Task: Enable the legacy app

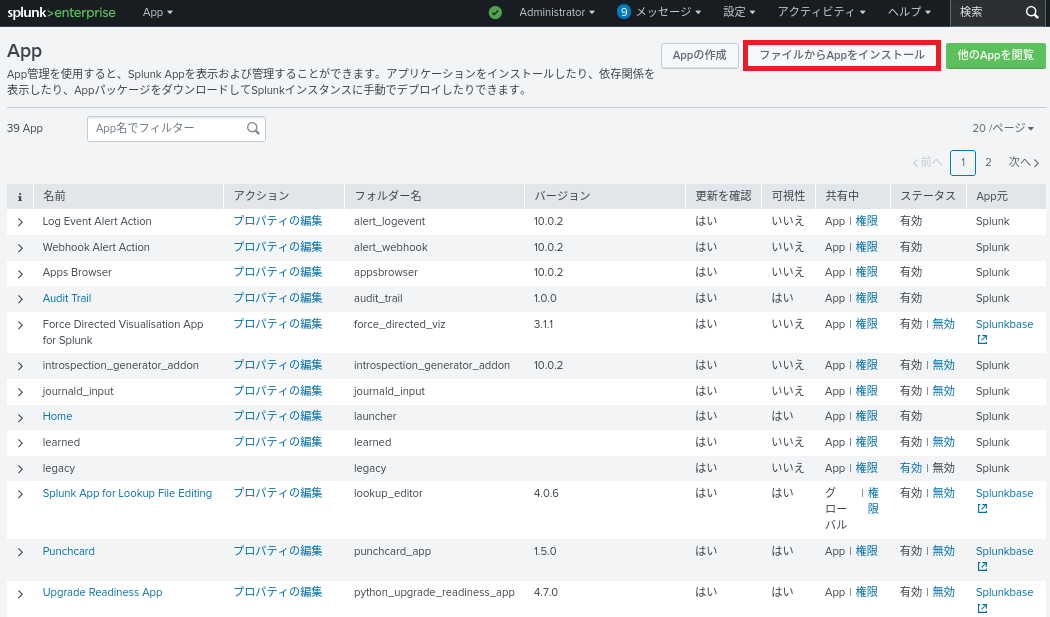Action: coord(910,468)
